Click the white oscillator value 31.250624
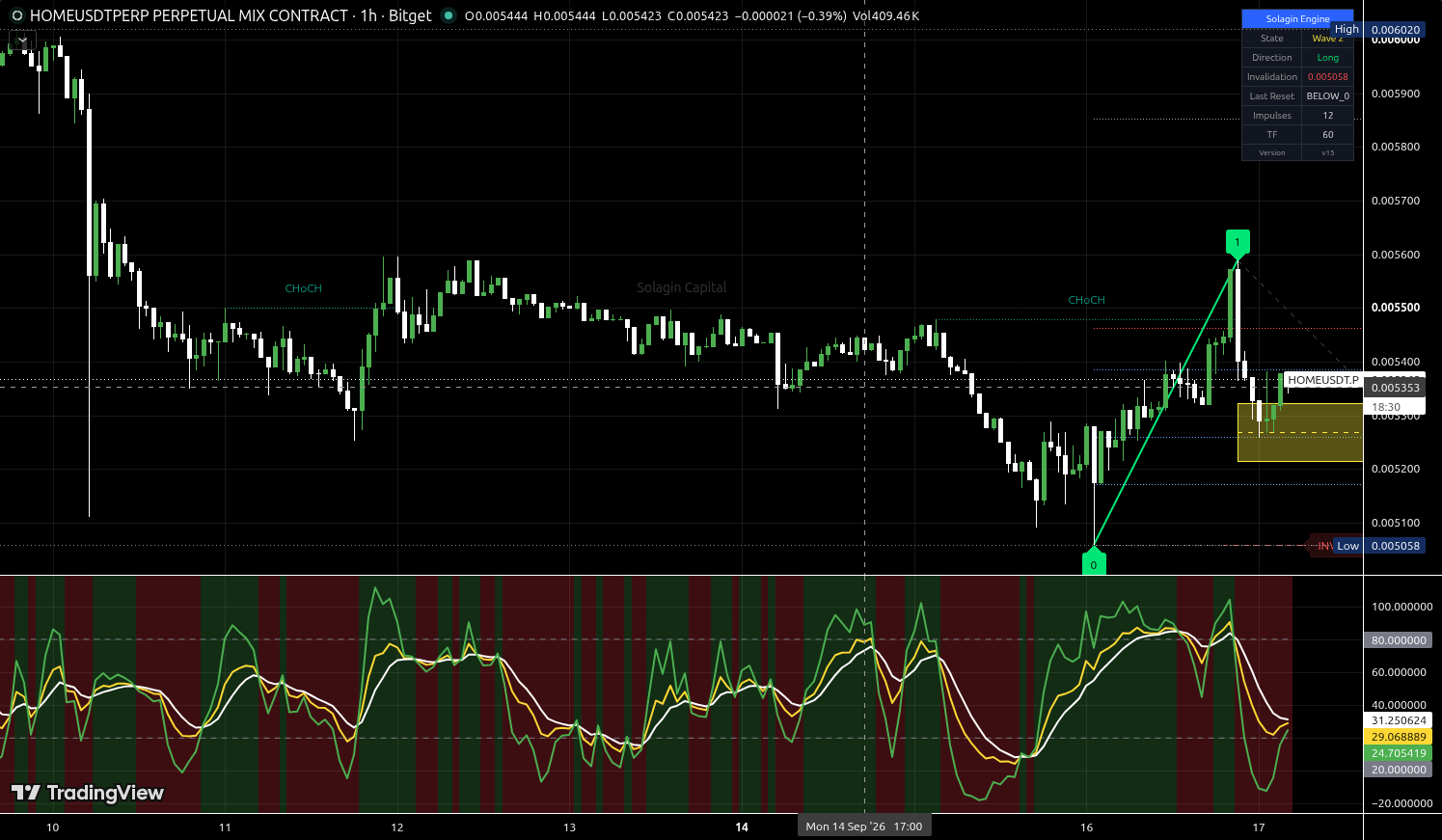1442x840 pixels. pyautogui.click(x=1399, y=720)
